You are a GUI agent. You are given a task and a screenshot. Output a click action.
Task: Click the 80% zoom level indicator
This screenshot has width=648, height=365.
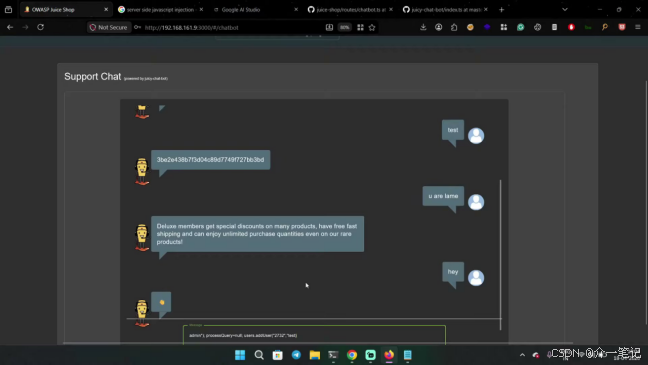point(345,27)
